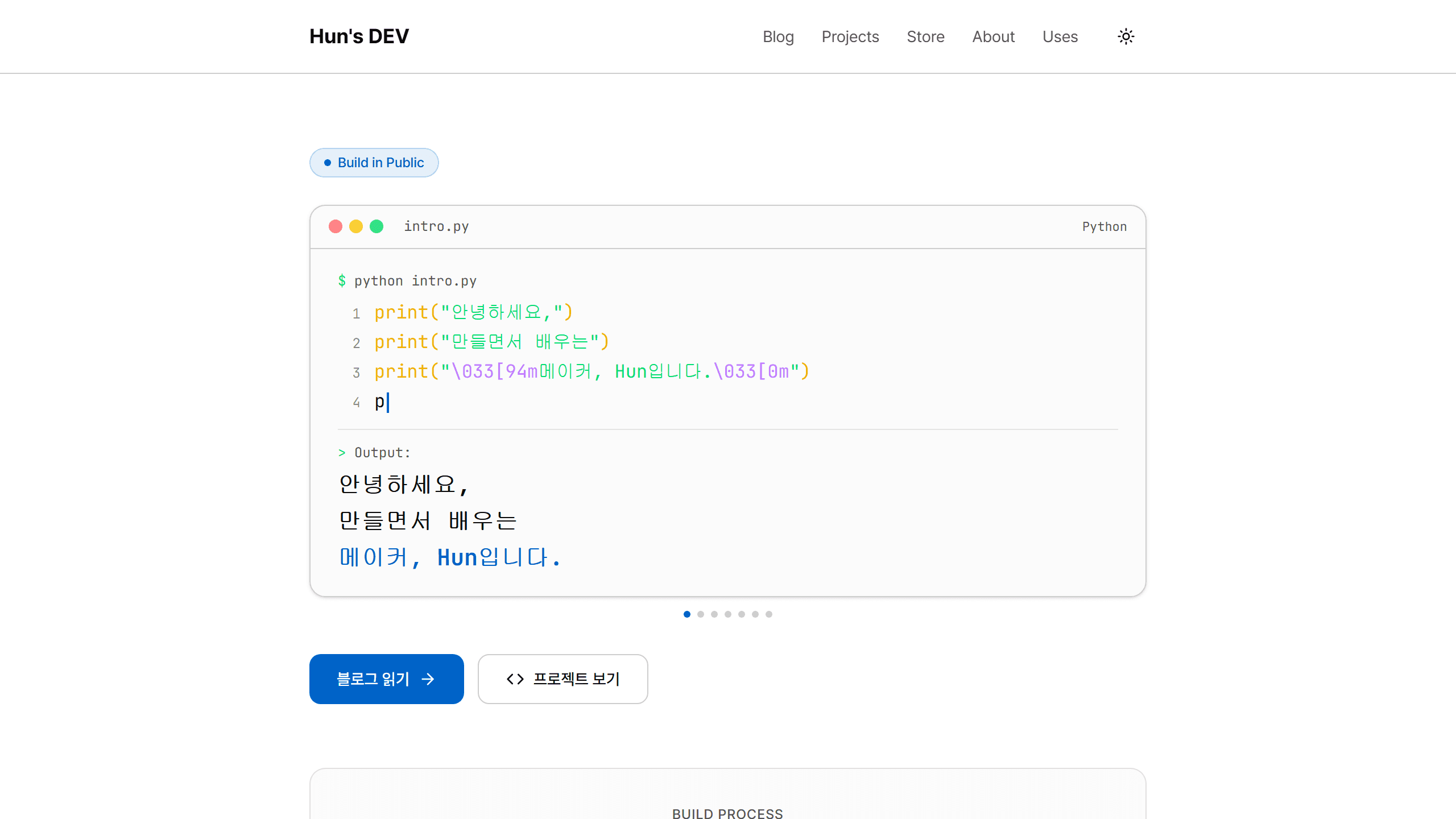This screenshot has width=1456, height=819.
Task: Click the second carousel indicator dot
Action: point(701,614)
